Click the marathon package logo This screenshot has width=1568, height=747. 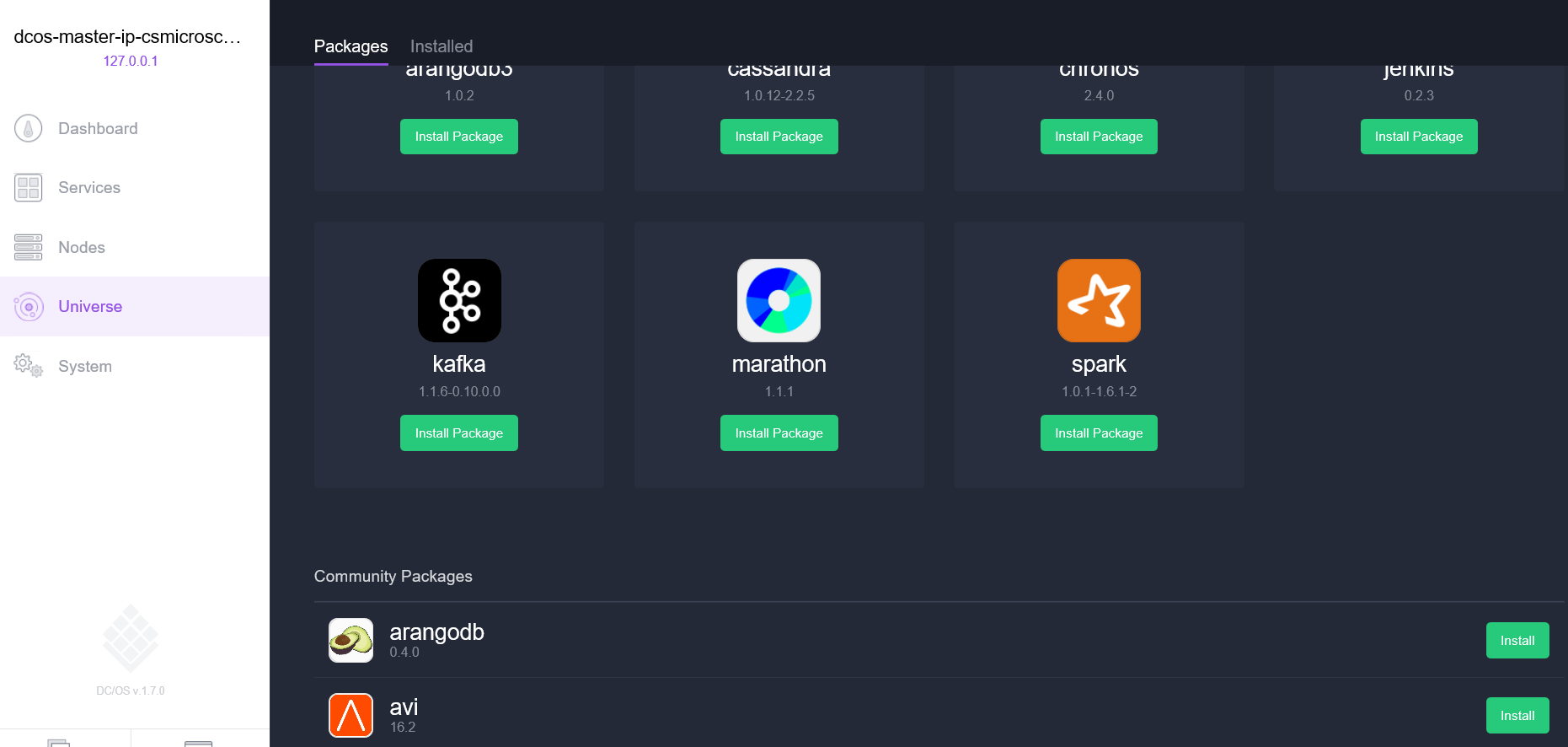[x=779, y=300]
